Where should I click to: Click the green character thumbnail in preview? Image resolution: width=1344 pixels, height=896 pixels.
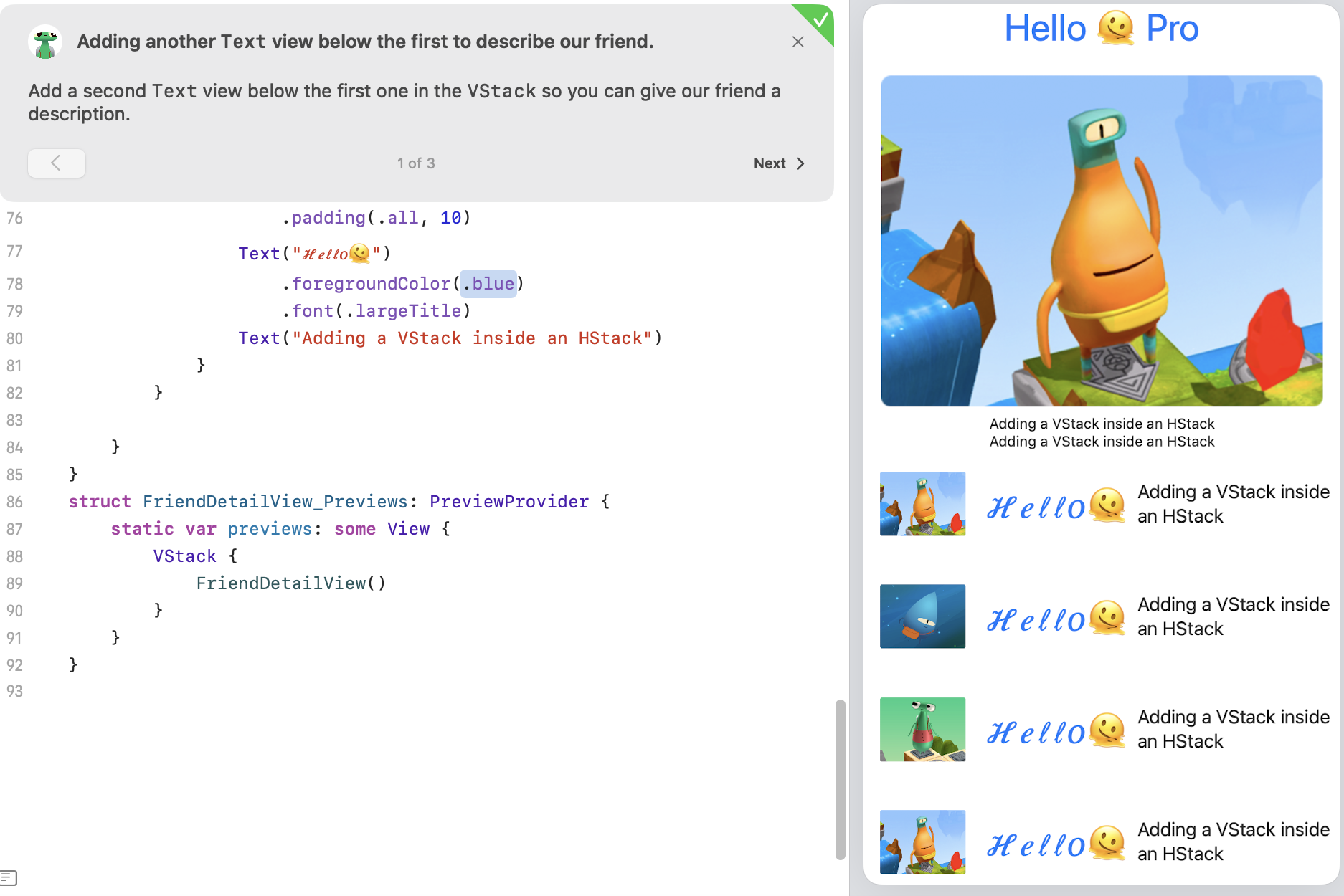pyautogui.click(x=922, y=729)
